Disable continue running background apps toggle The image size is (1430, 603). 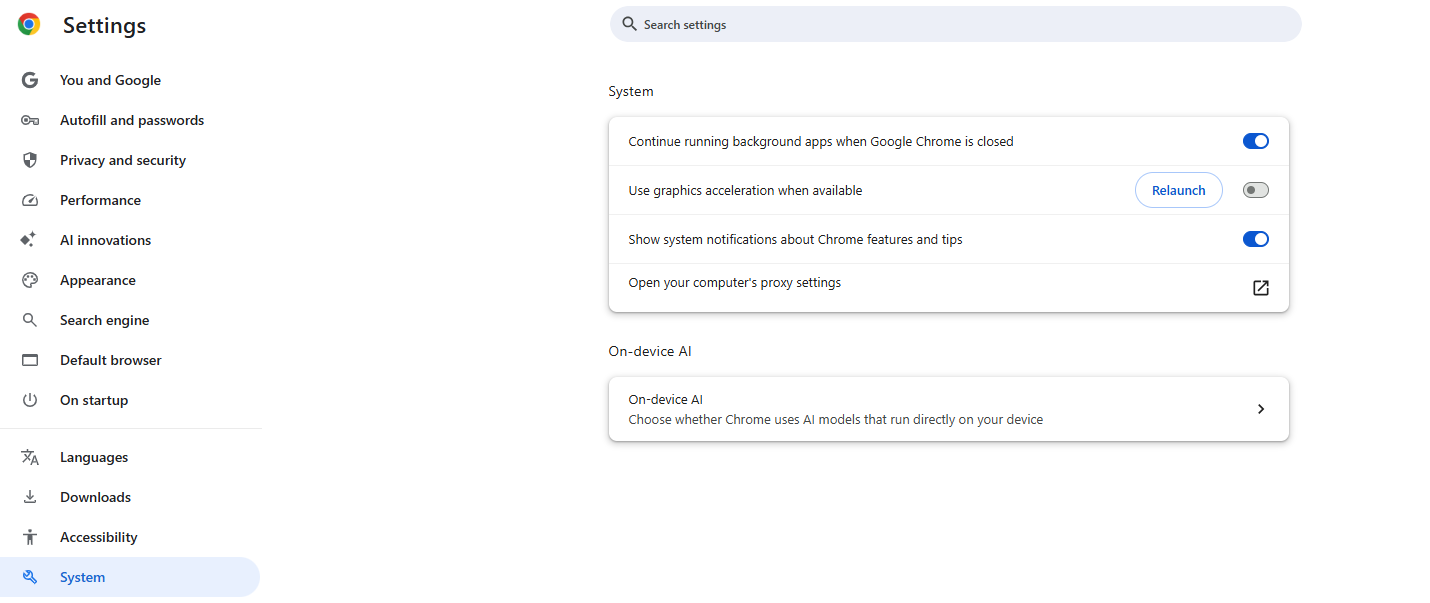(1256, 141)
